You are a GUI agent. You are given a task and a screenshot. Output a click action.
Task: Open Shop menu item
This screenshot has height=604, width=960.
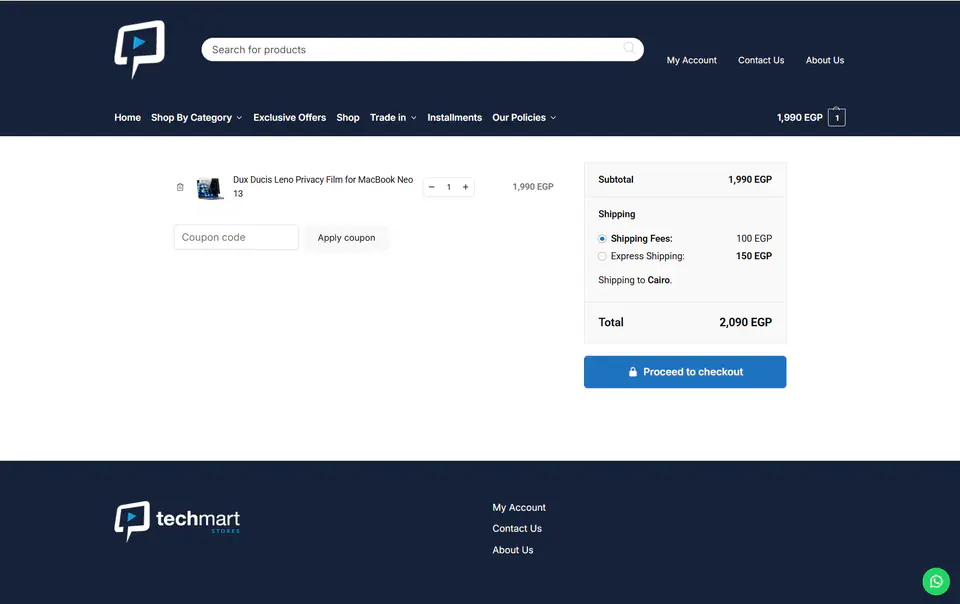point(348,117)
